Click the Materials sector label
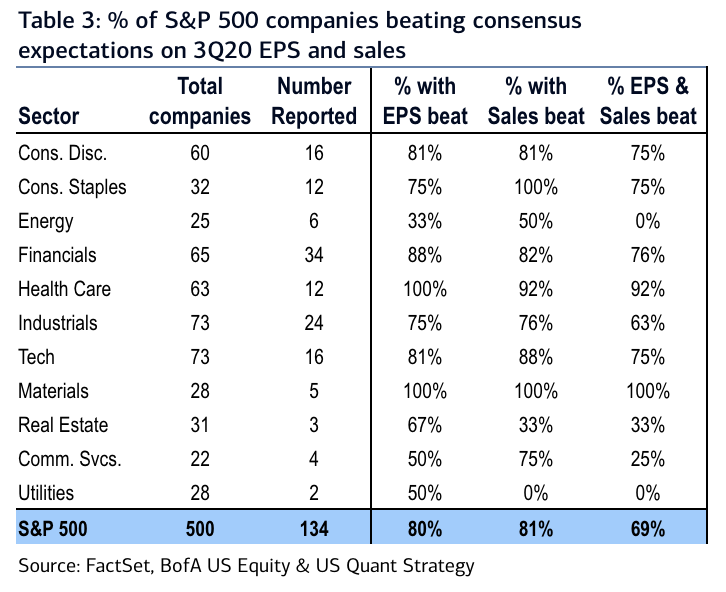This screenshot has height=592, width=726. click(54, 391)
